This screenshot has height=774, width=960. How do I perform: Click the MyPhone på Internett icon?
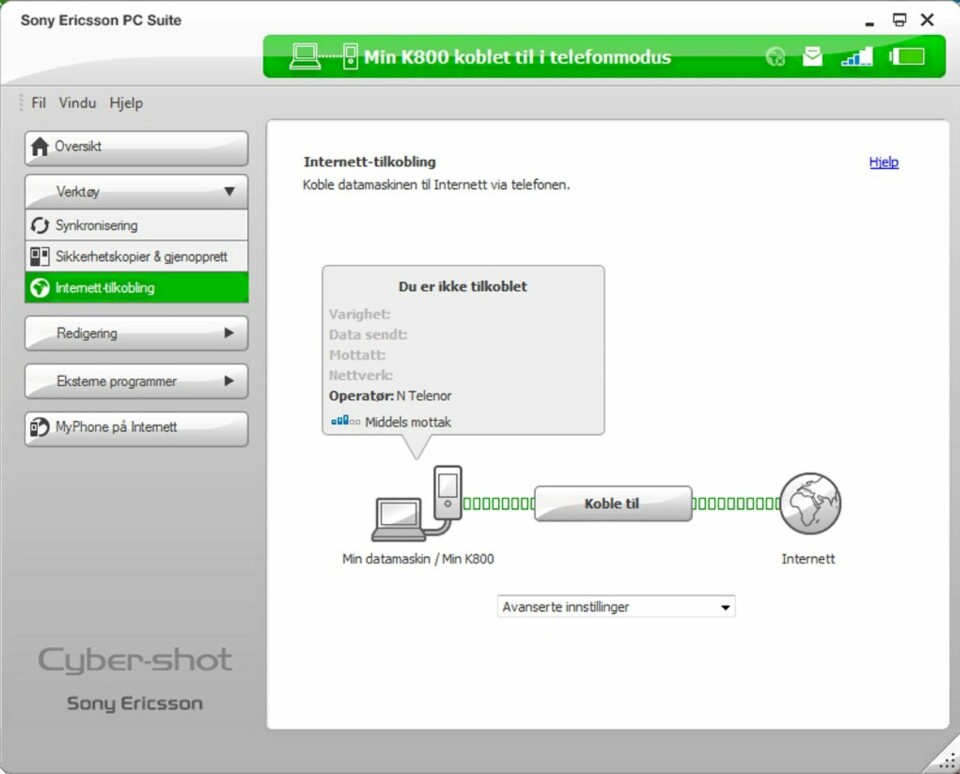coord(40,427)
